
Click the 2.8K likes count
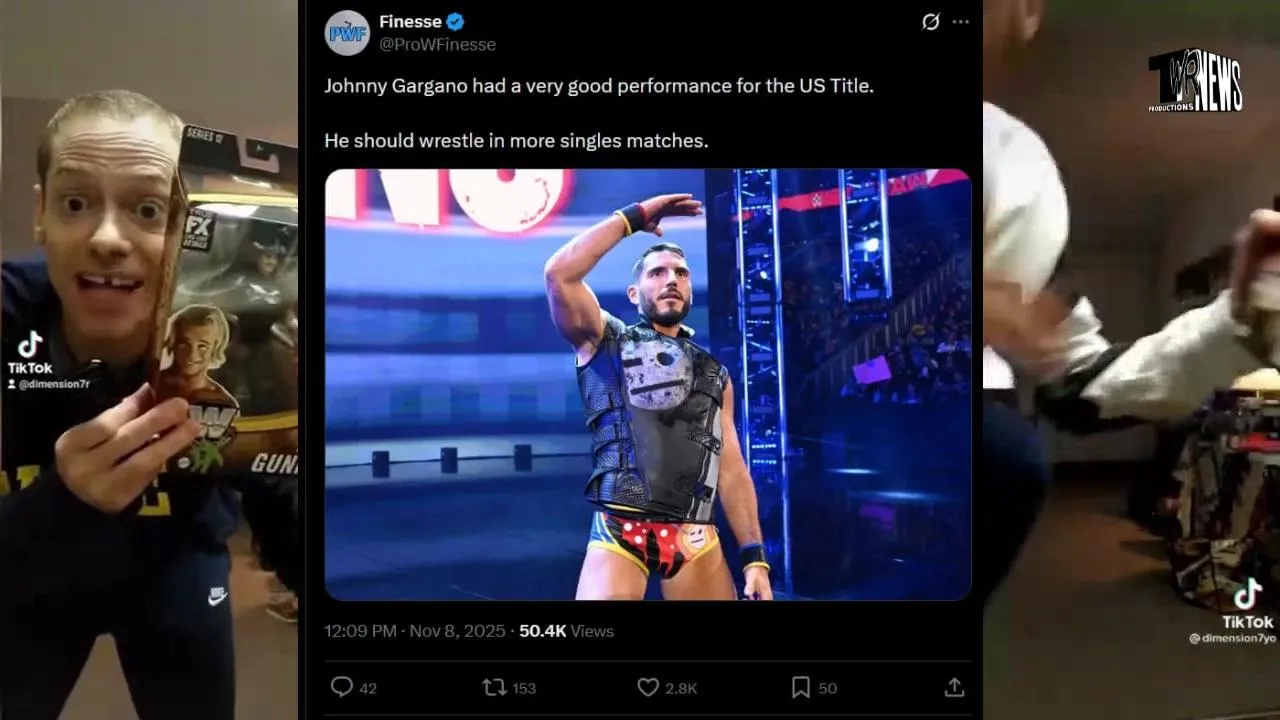tap(681, 688)
